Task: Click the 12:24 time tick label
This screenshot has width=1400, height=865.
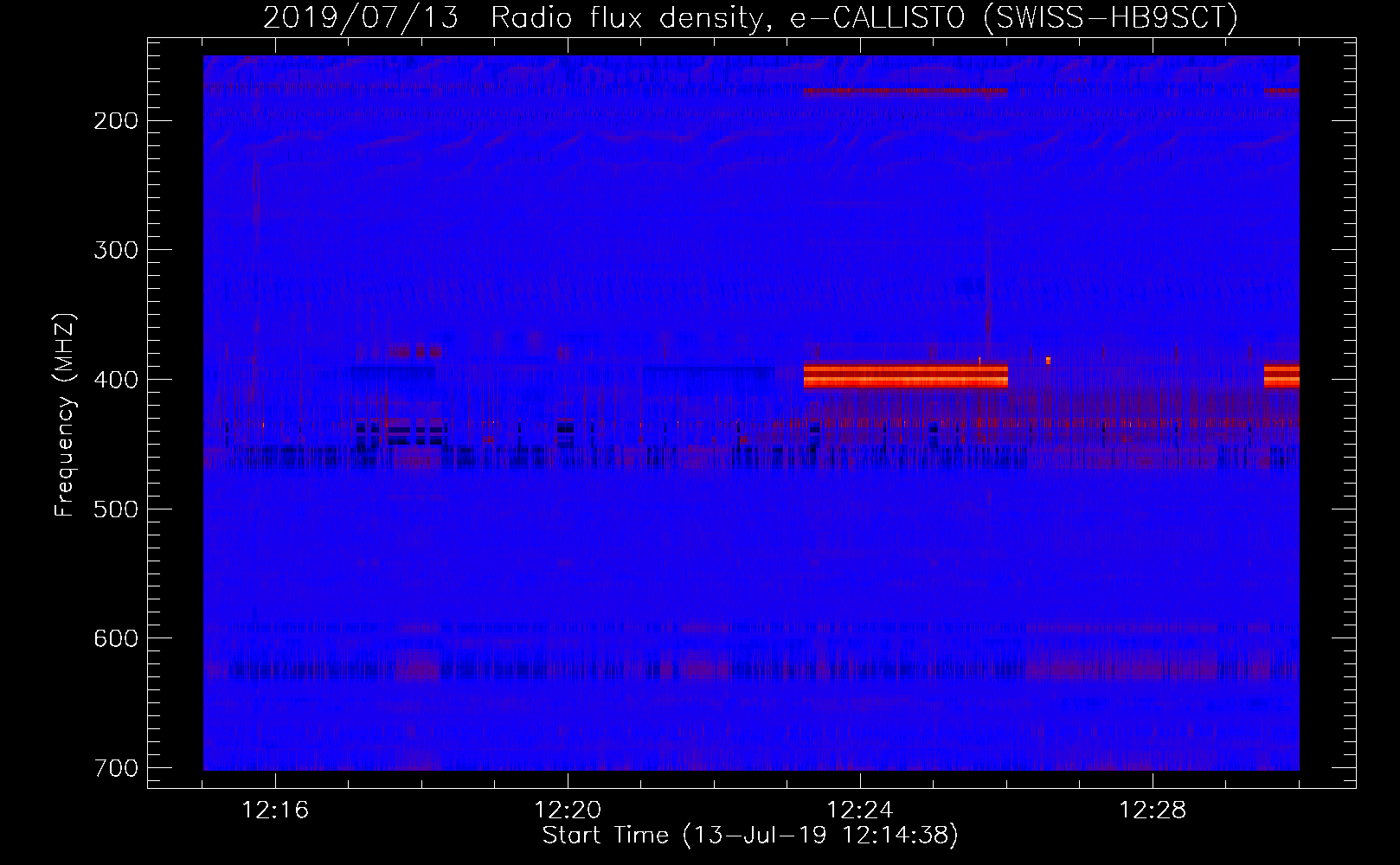Action: [860, 811]
